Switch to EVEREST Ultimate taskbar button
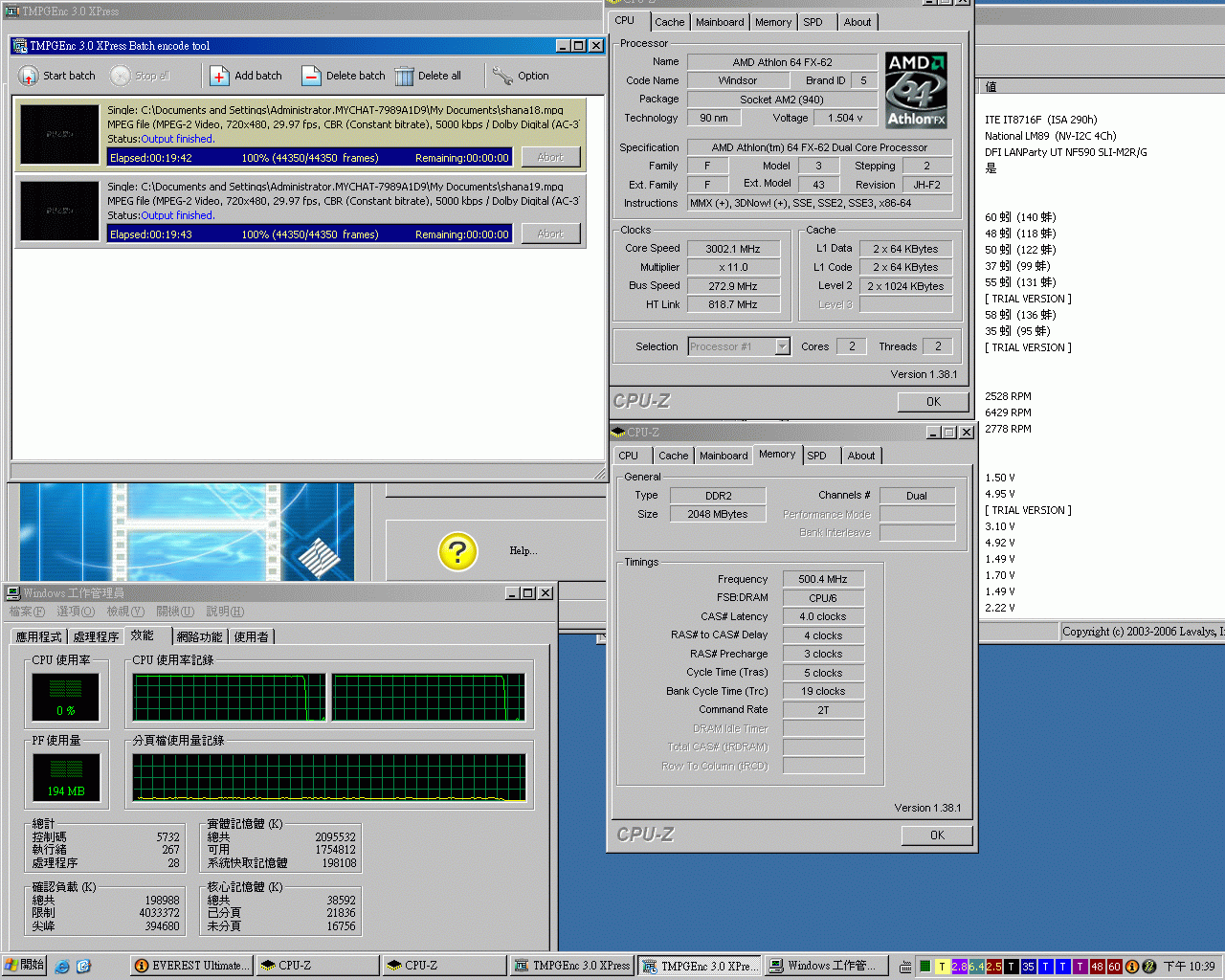The height and width of the screenshot is (980, 1225). (x=191, y=966)
